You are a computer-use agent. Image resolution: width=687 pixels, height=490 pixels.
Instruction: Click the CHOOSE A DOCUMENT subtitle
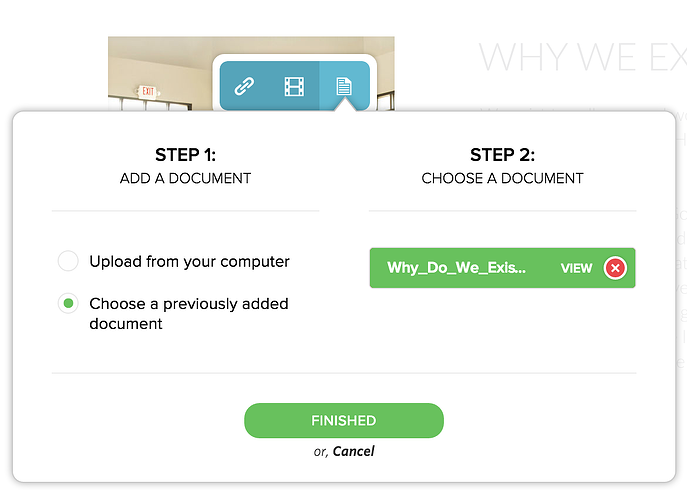(503, 178)
